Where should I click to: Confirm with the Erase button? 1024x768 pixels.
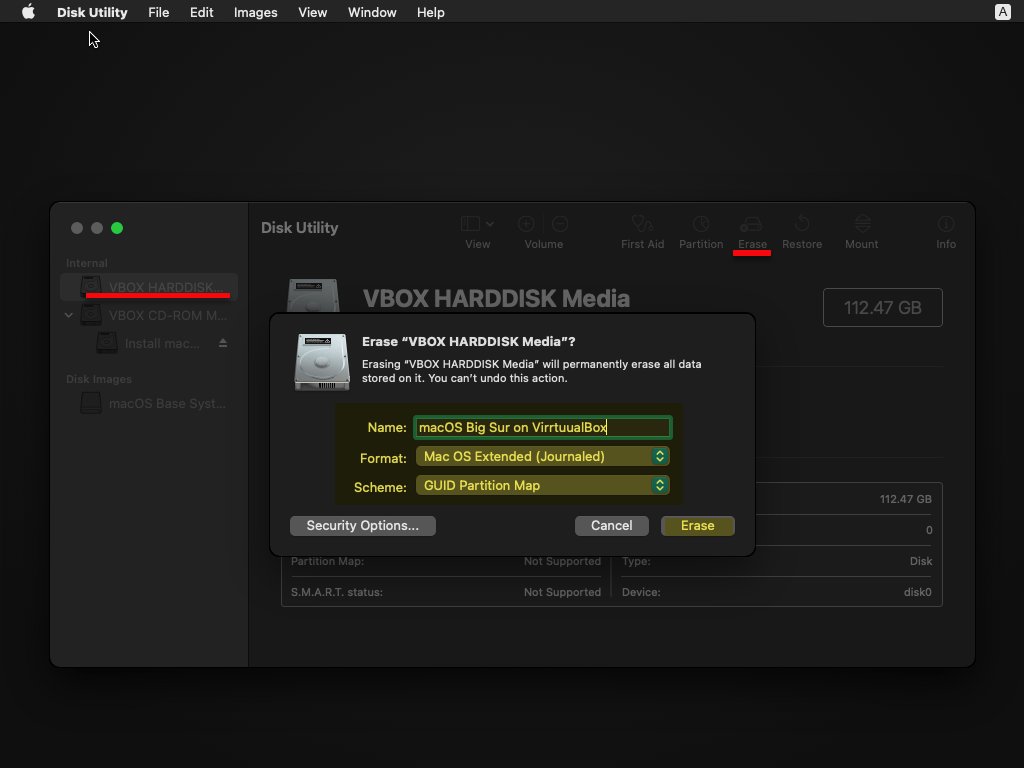click(x=697, y=526)
